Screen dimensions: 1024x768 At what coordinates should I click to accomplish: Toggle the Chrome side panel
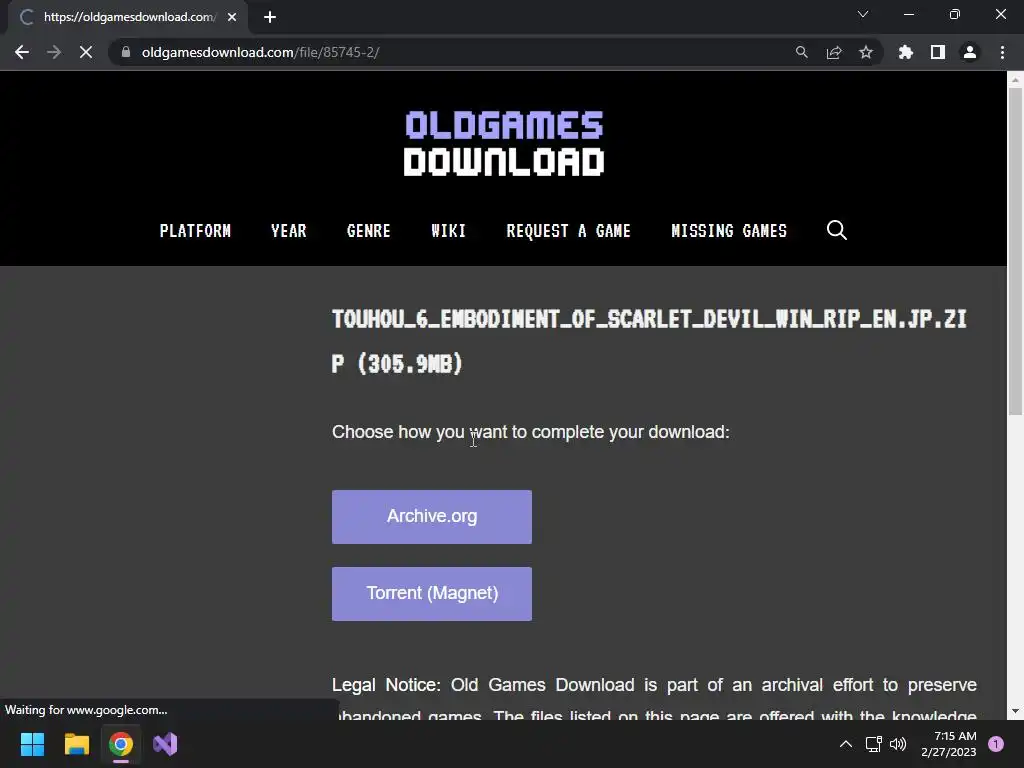pyautogui.click(x=938, y=52)
